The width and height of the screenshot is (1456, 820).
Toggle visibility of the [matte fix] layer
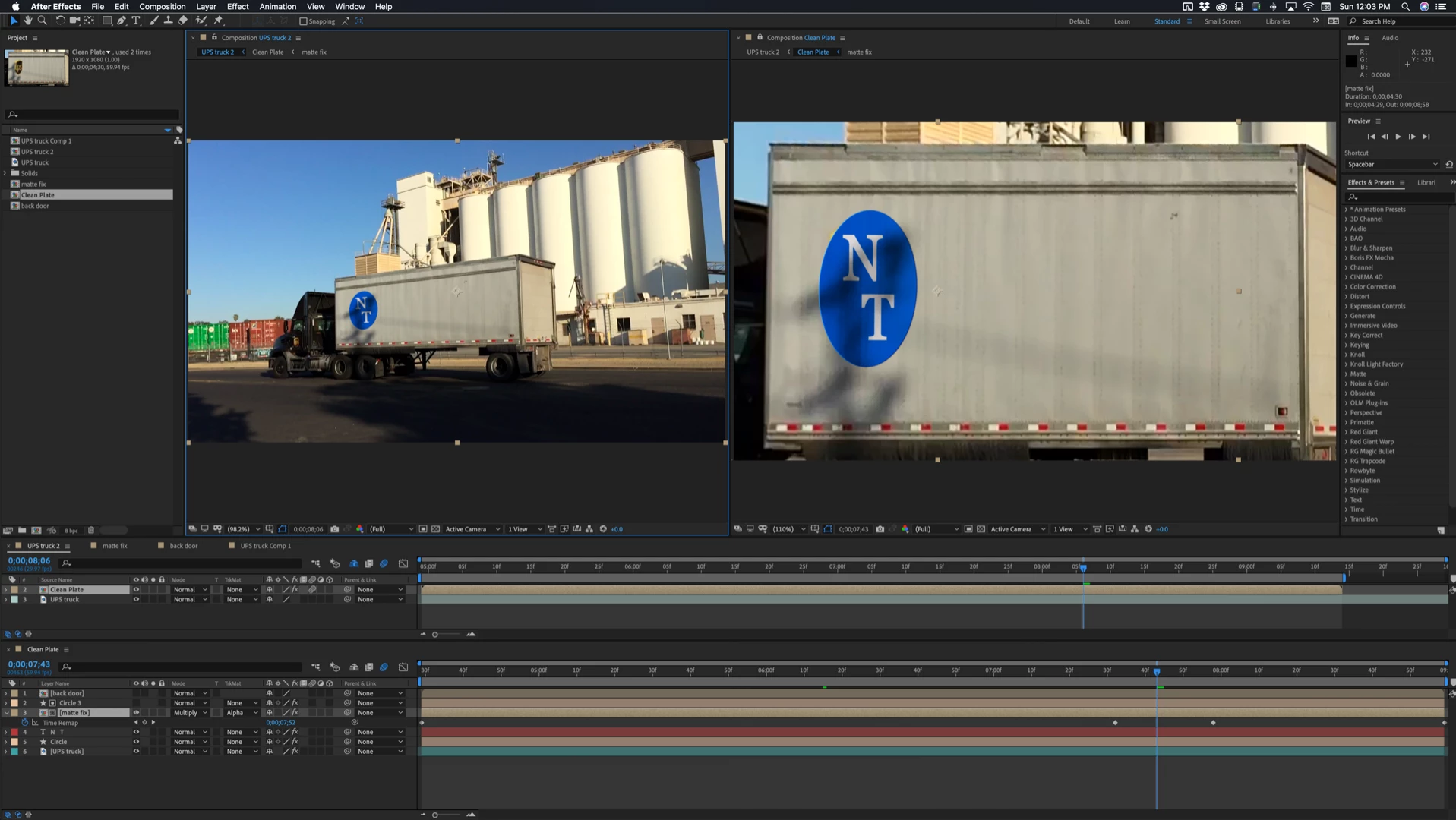137,713
